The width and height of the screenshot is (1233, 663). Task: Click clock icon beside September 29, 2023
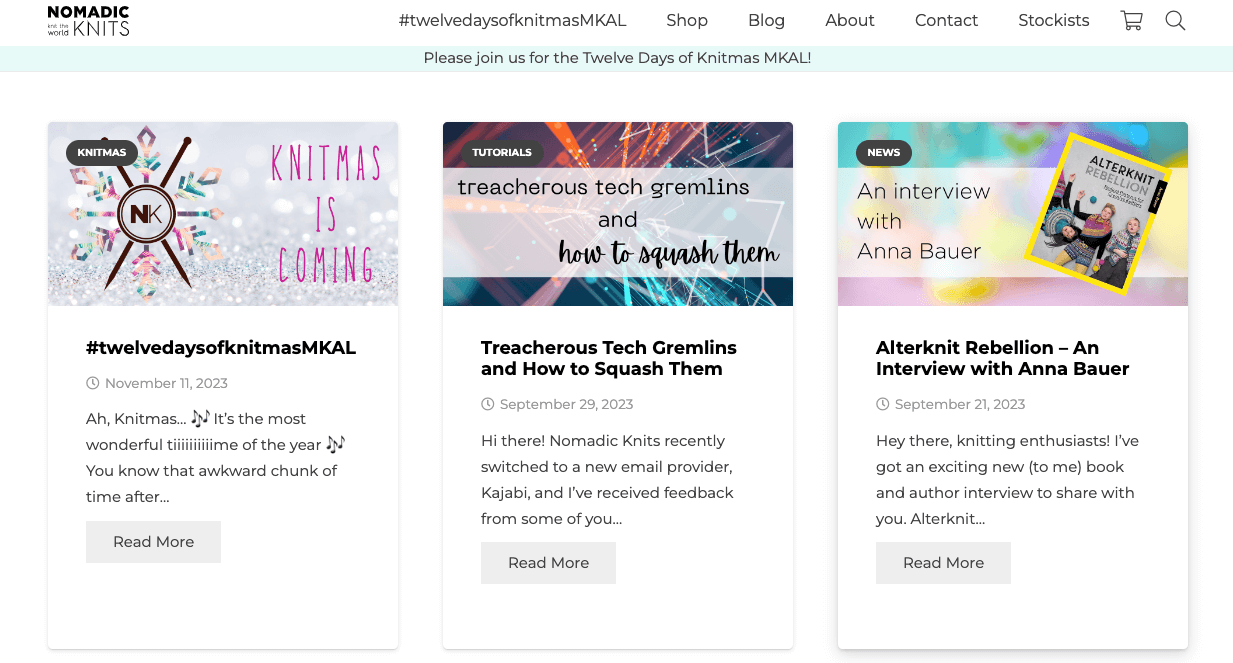coord(488,404)
